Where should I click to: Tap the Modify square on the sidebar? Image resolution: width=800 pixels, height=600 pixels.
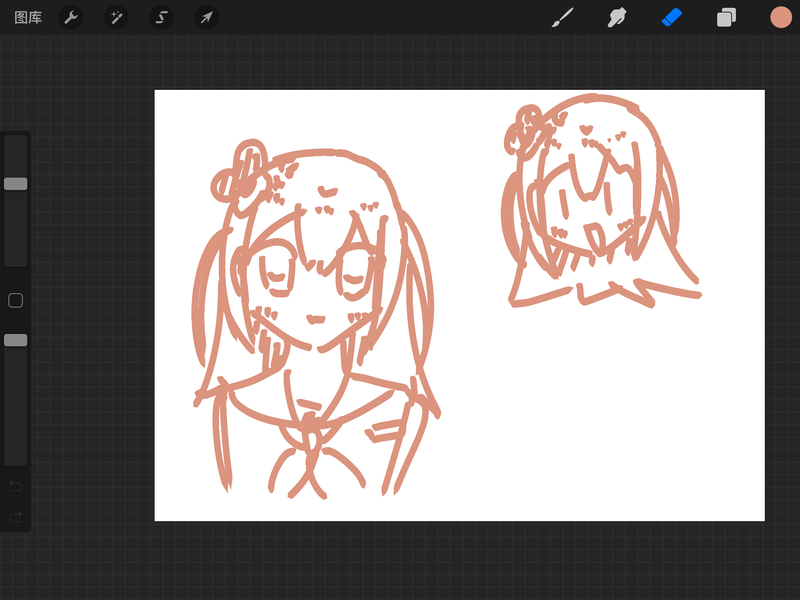tap(14, 299)
